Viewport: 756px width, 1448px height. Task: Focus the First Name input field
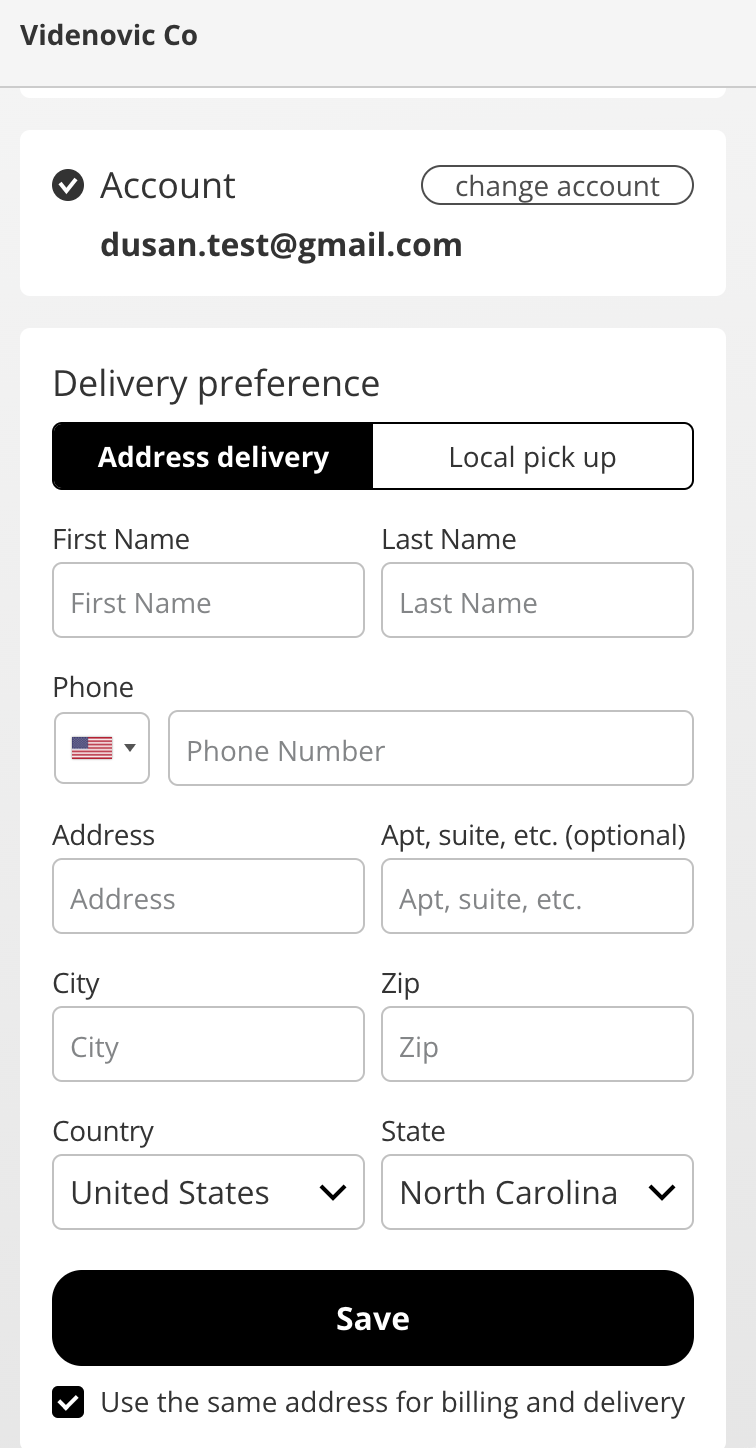pos(208,600)
